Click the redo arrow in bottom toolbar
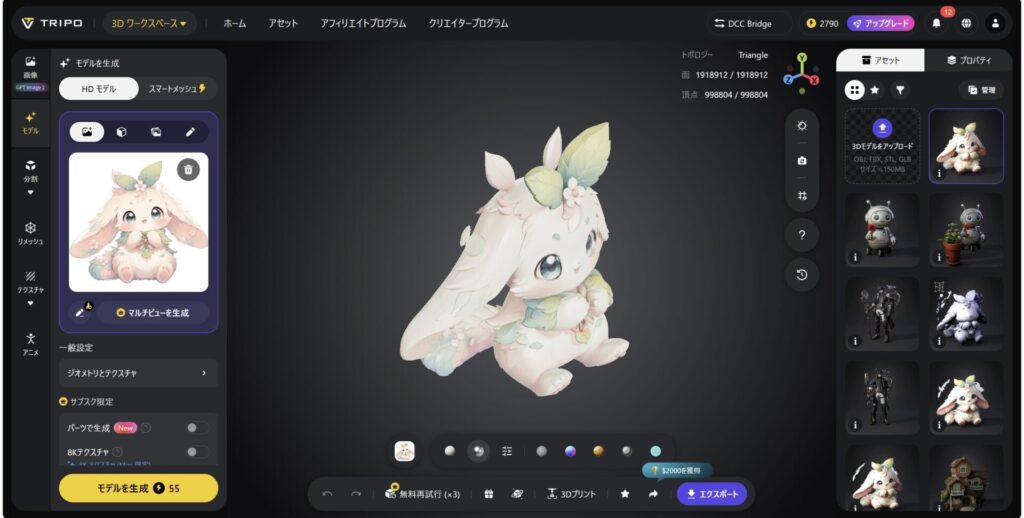 coord(356,494)
